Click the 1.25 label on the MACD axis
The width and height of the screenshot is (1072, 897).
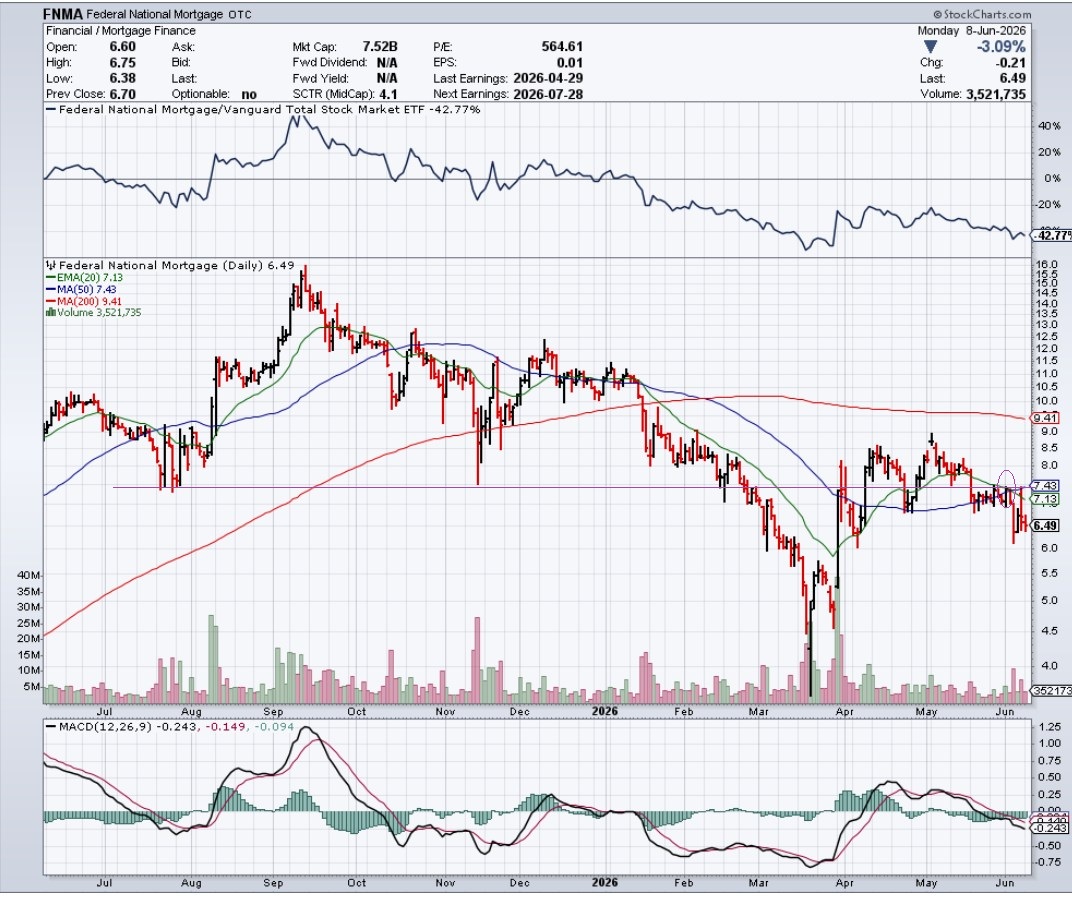pyautogui.click(x=1049, y=726)
